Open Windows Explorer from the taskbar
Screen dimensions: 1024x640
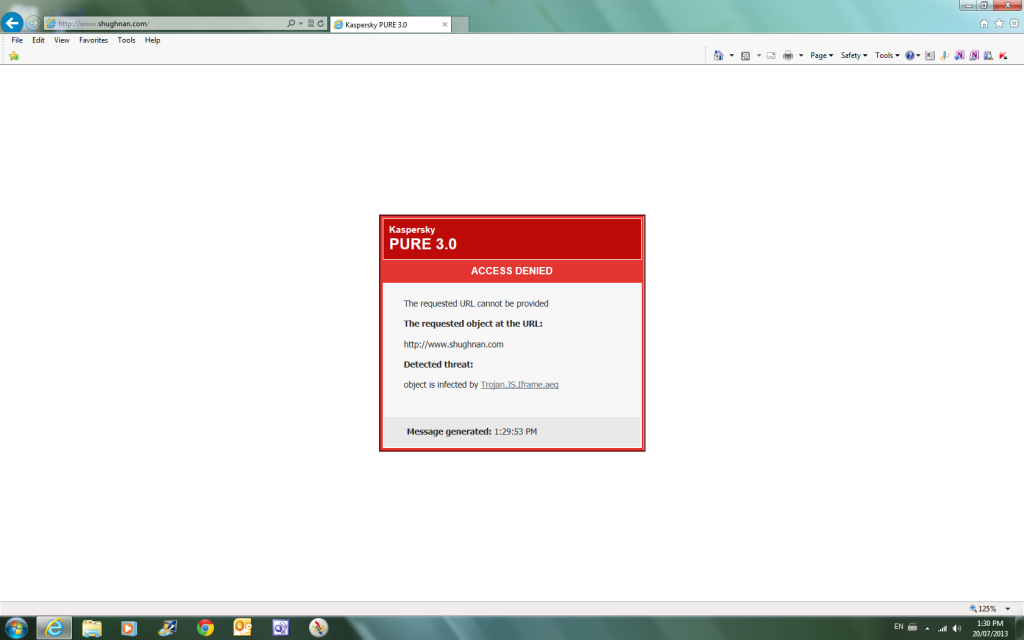point(92,628)
